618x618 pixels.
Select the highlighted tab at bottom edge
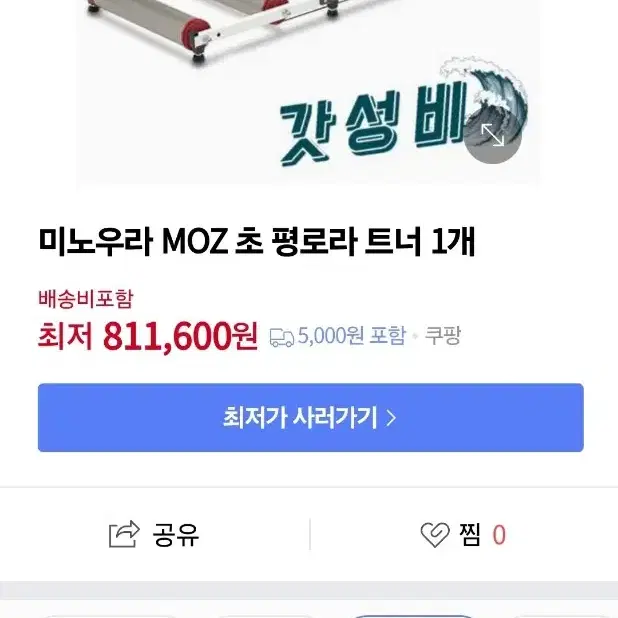[413, 616]
